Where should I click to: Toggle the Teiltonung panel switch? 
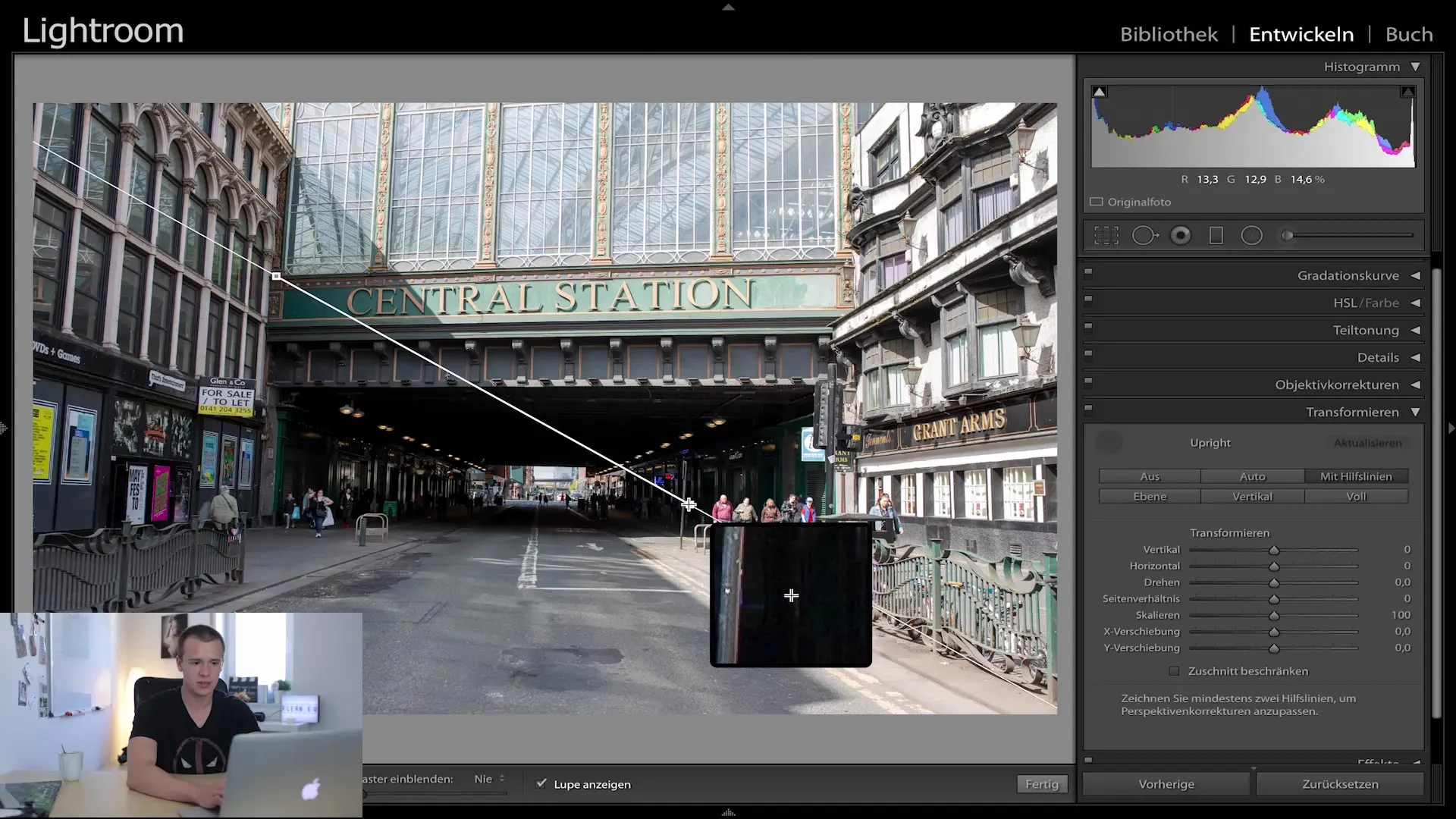pyautogui.click(x=1088, y=327)
